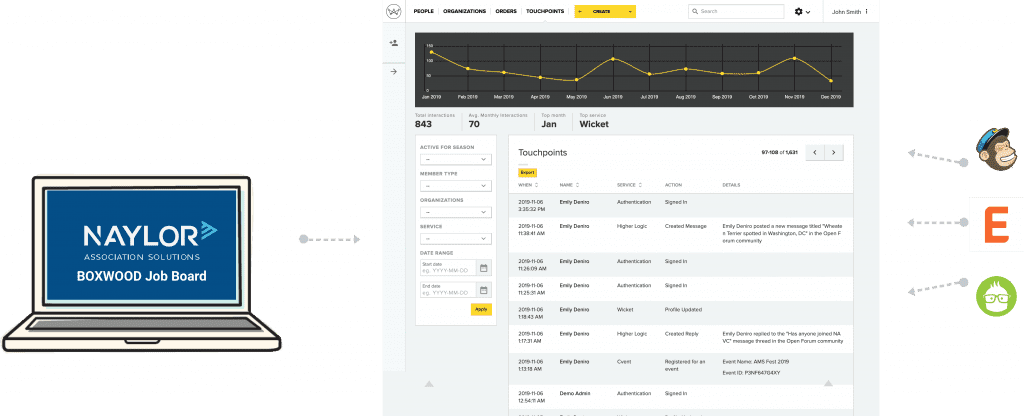Click Profile Updated action text
The width and height of the screenshot is (1024, 416).
pos(683,309)
